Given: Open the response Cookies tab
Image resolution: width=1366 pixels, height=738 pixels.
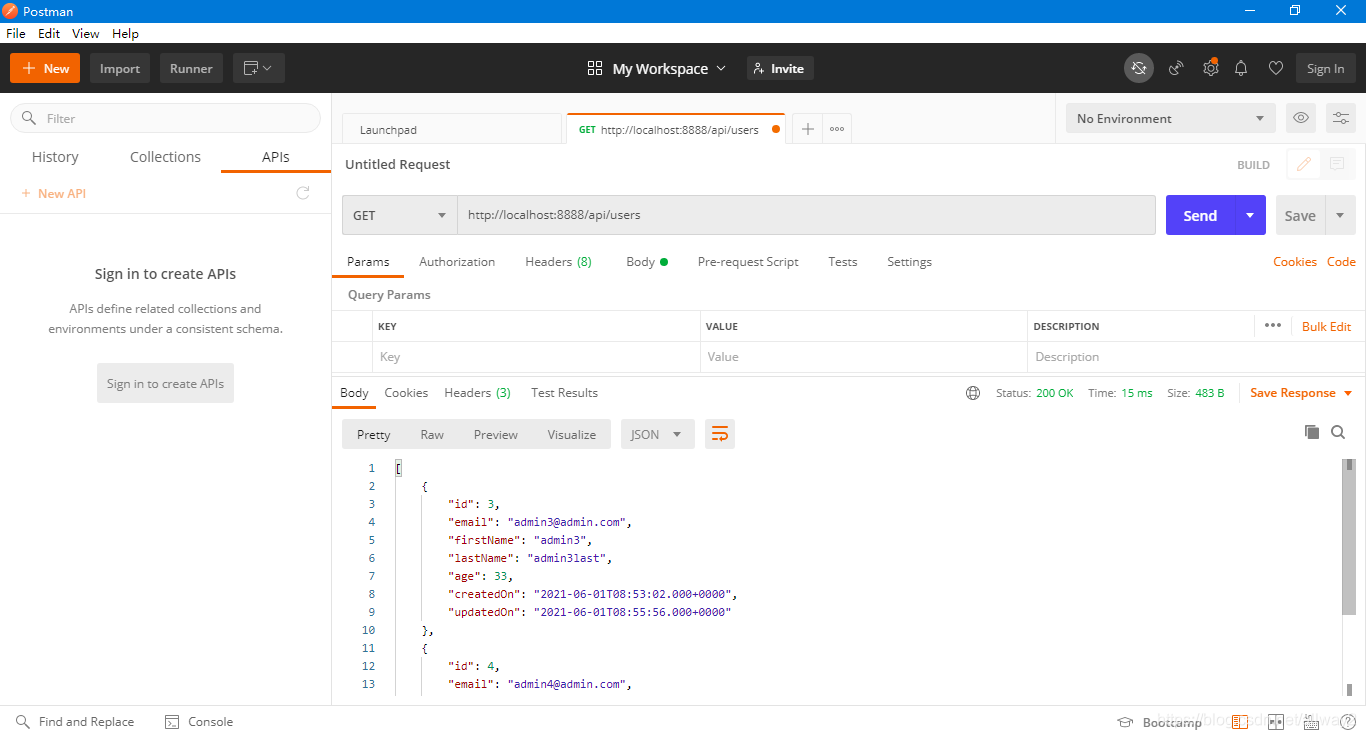Looking at the screenshot, I should coord(406,393).
